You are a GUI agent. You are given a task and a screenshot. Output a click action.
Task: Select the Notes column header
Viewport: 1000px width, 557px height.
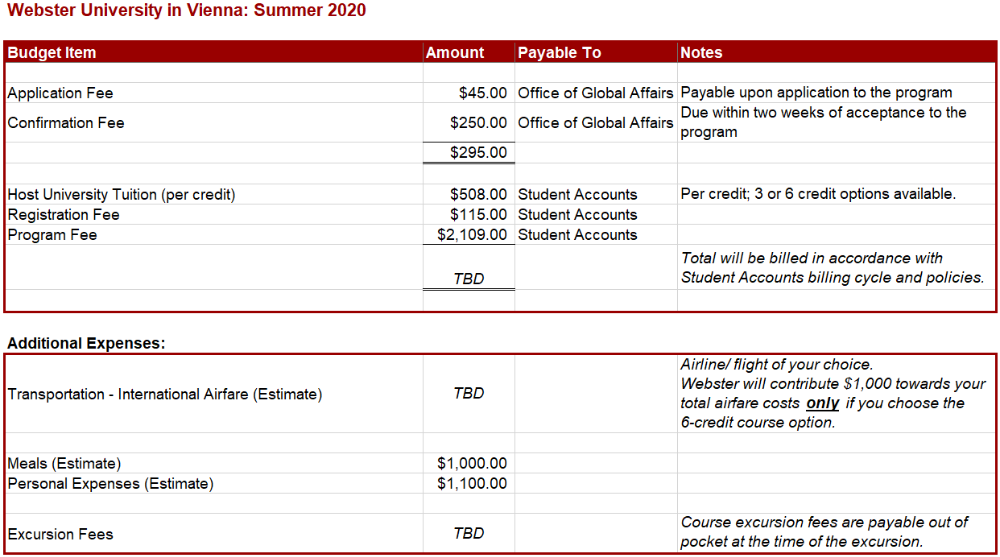(x=701, y=53)
